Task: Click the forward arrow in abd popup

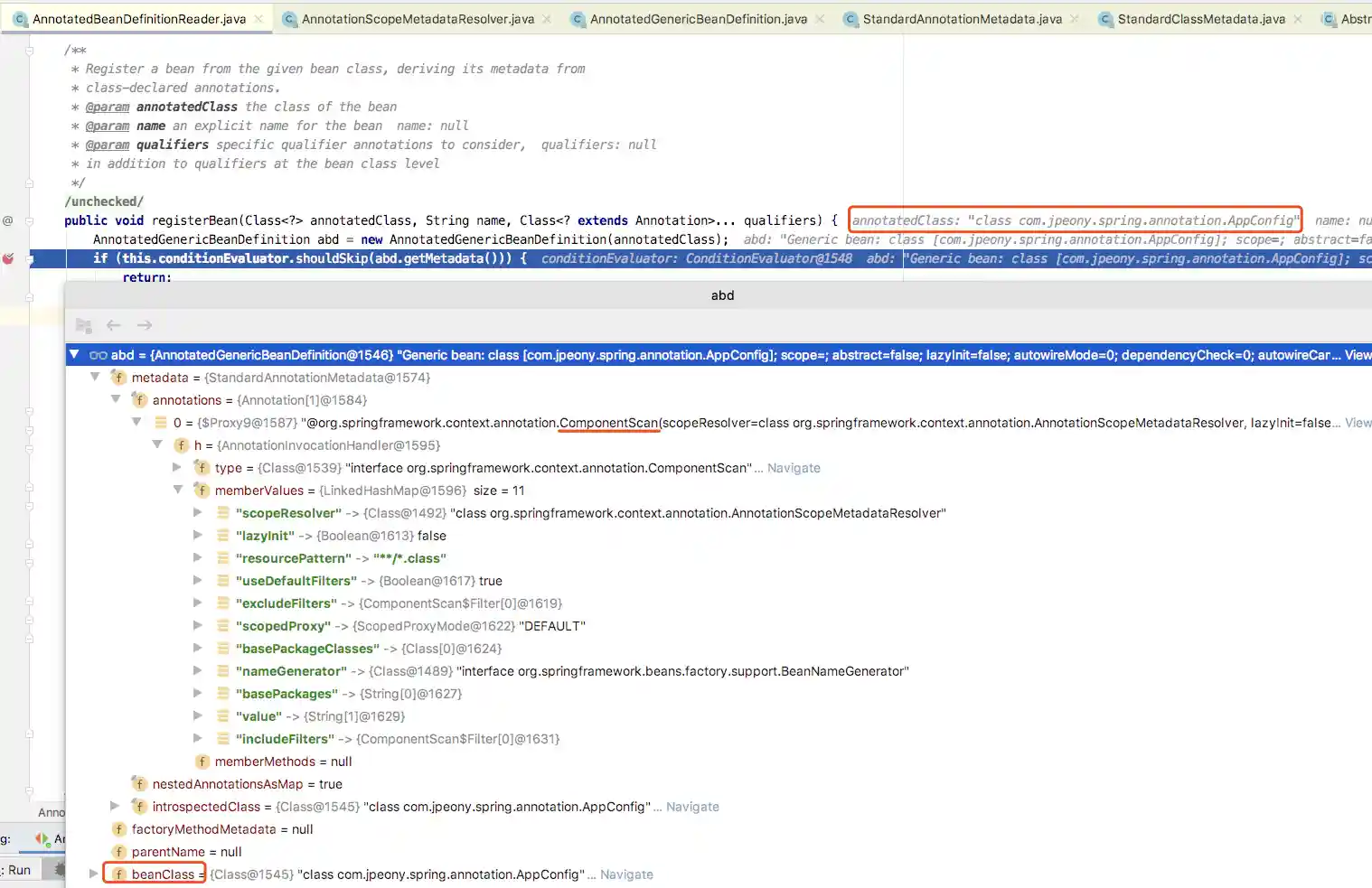Action: pos(145,325)
